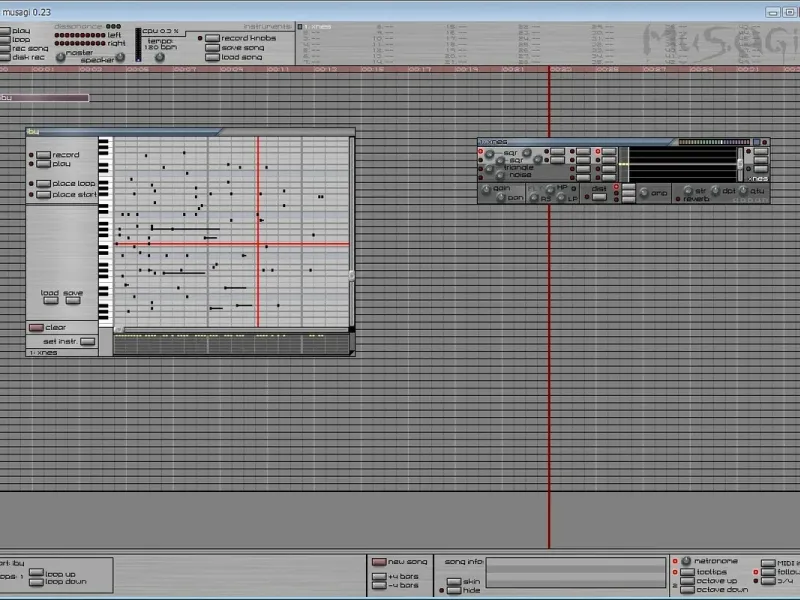This screenshot has height=600, width=800.
Task: Click the blue square icon in the xnes title bar
Action: [x=757, y=142]
